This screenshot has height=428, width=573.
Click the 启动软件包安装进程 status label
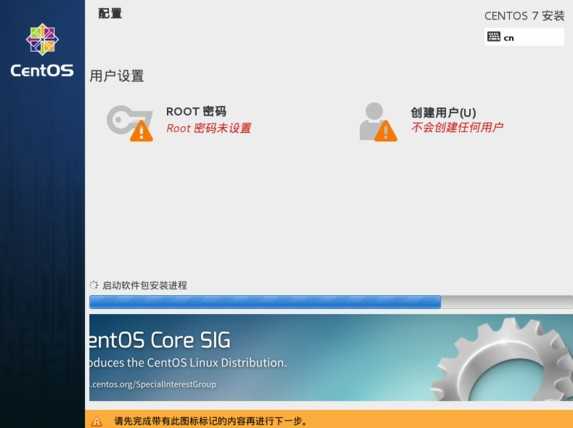pyautogui.click(x=145, y=285)
